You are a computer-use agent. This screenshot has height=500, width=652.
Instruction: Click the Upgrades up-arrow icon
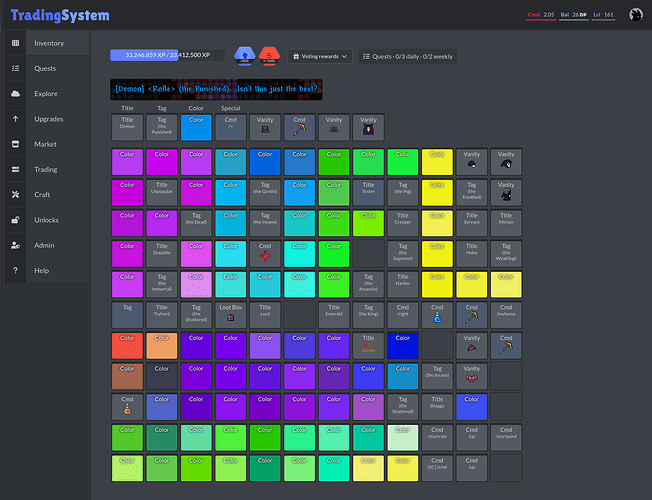click(15, 119)
